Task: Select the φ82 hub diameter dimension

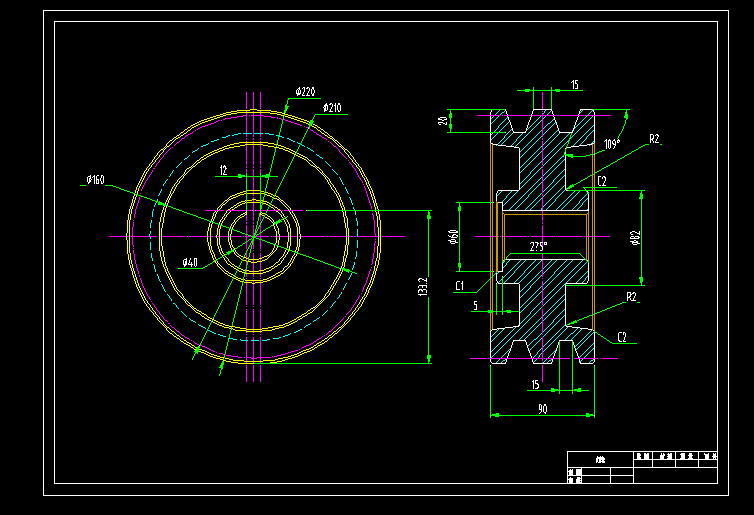Action: (635, 238)
